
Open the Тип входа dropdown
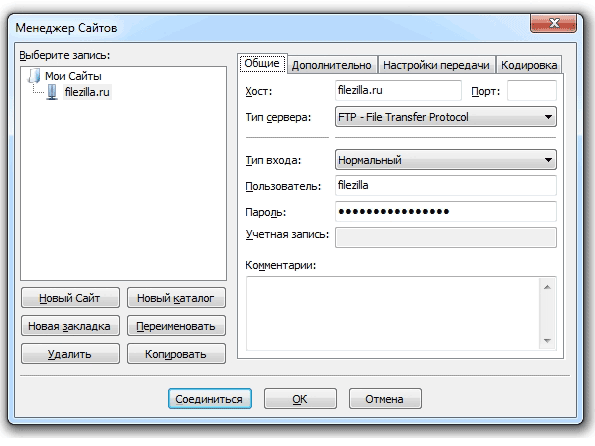point(445,160)
